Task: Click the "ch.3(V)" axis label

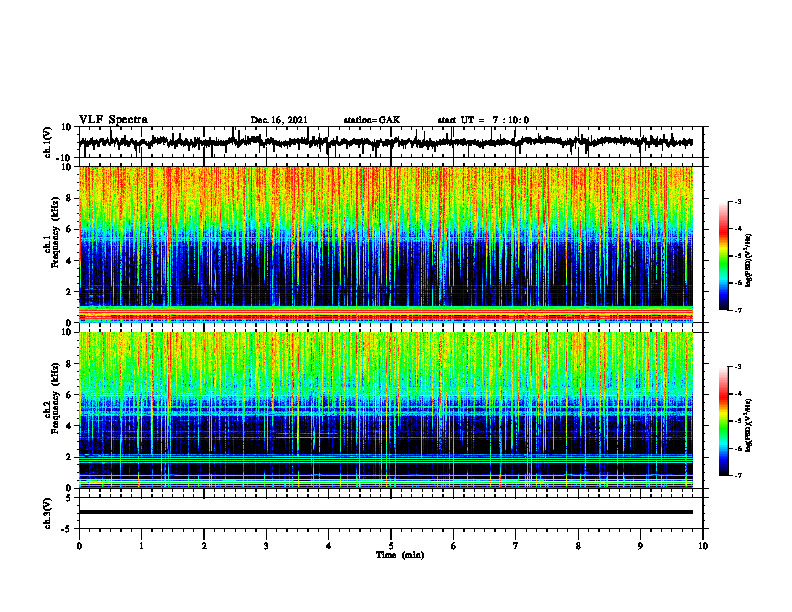Action: (x=47, y=513)
